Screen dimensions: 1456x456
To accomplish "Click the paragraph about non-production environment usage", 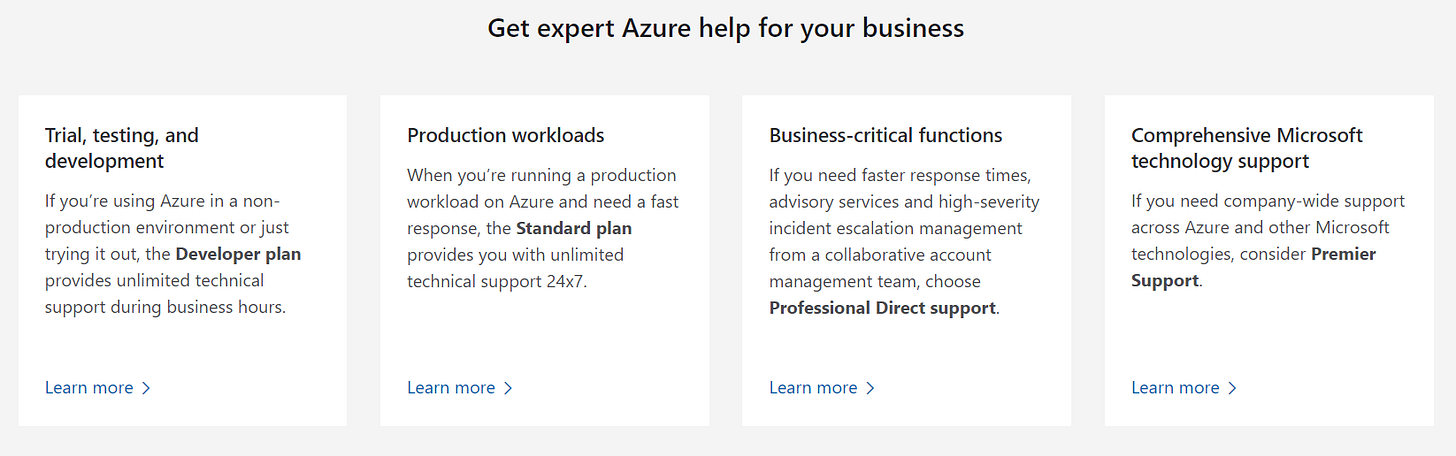I will pos(173,254).
